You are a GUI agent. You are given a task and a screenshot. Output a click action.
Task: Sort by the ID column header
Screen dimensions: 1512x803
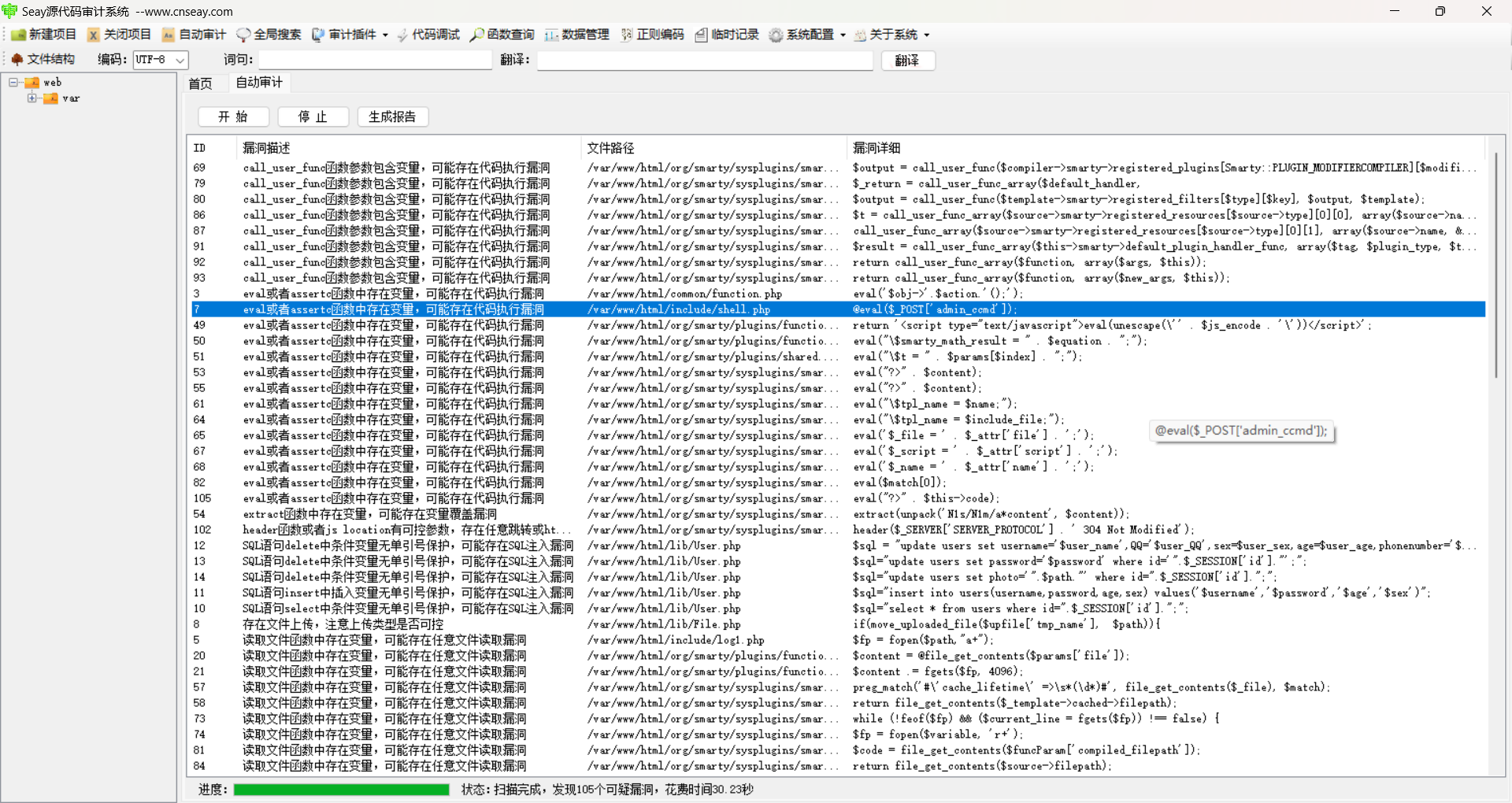pos(213,148)
